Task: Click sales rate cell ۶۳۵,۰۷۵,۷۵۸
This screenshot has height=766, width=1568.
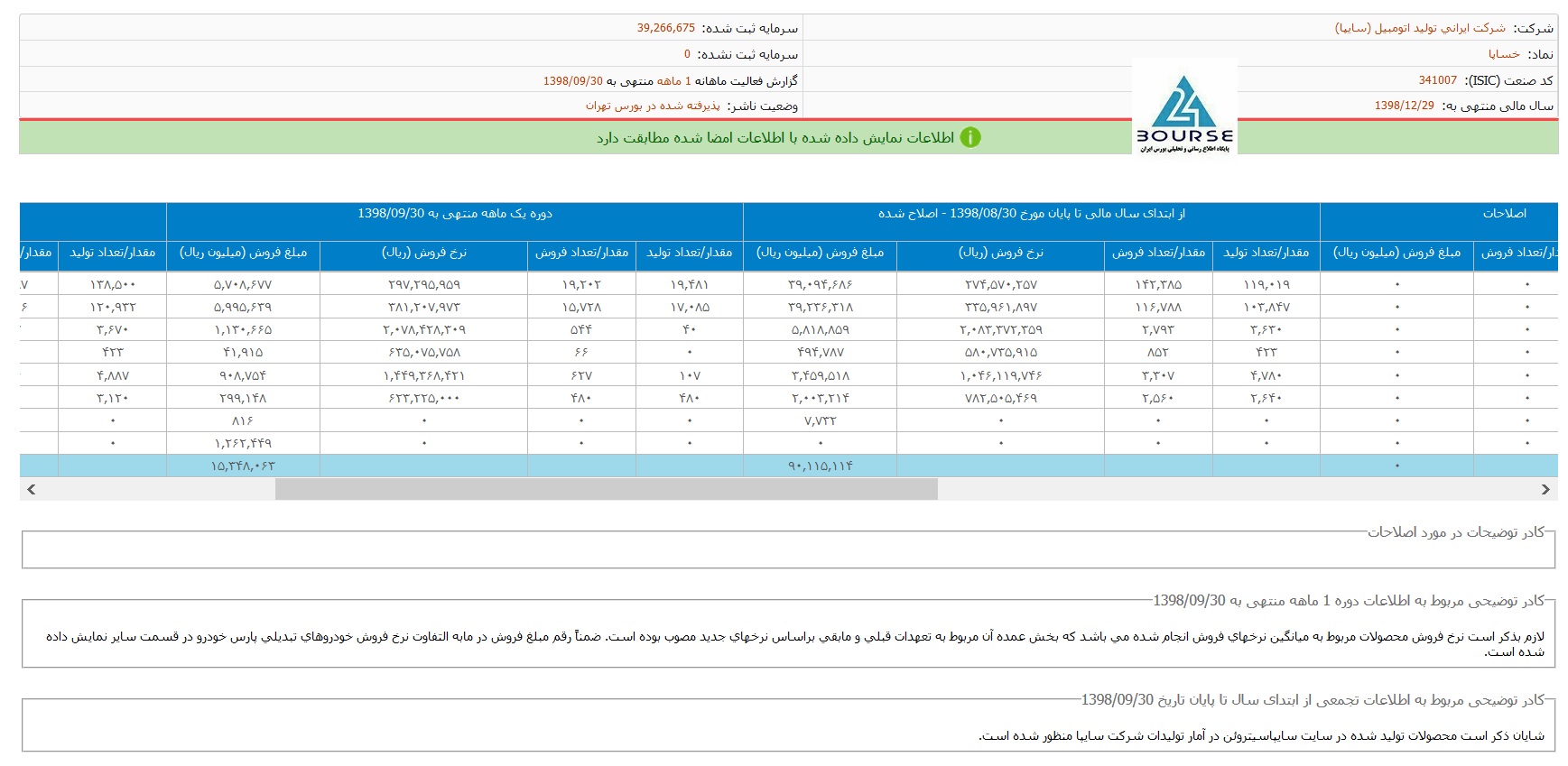Action: [424, 352]
